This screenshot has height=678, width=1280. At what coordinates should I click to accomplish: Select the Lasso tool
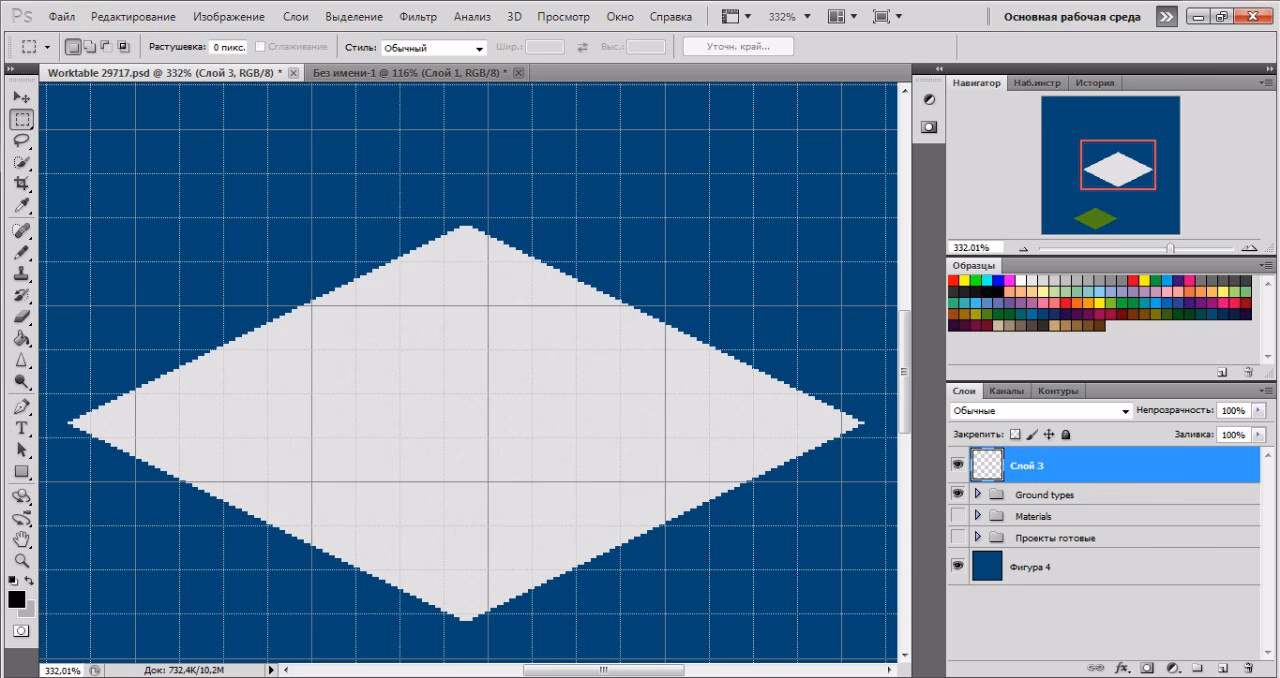point(21,141)
